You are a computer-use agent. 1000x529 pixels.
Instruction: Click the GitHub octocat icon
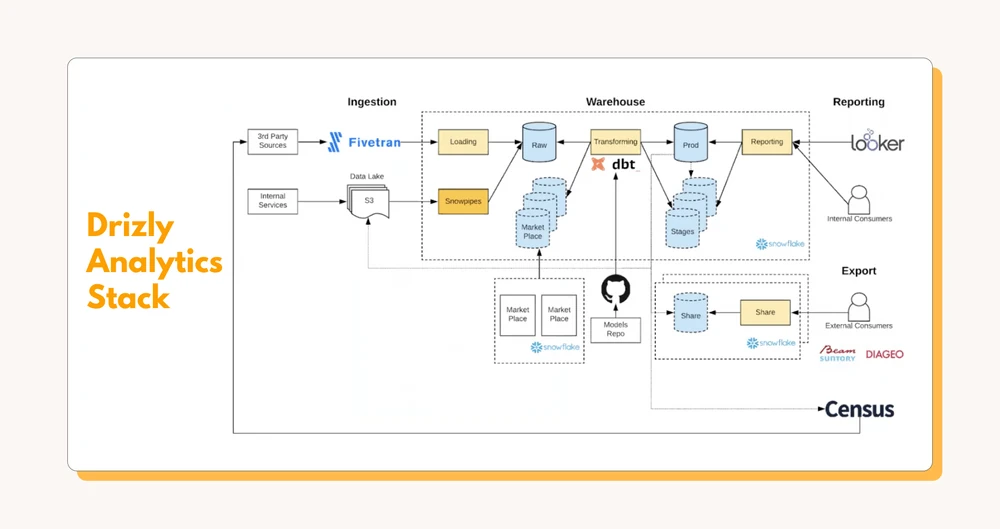[615, 289]
